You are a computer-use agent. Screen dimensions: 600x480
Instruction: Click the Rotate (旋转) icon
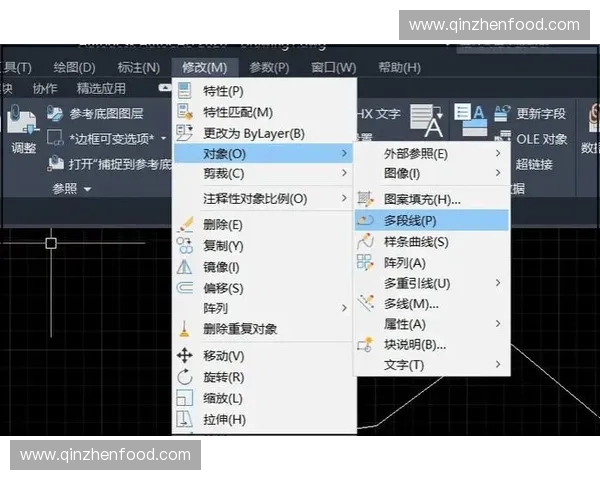tap(185, 377)
